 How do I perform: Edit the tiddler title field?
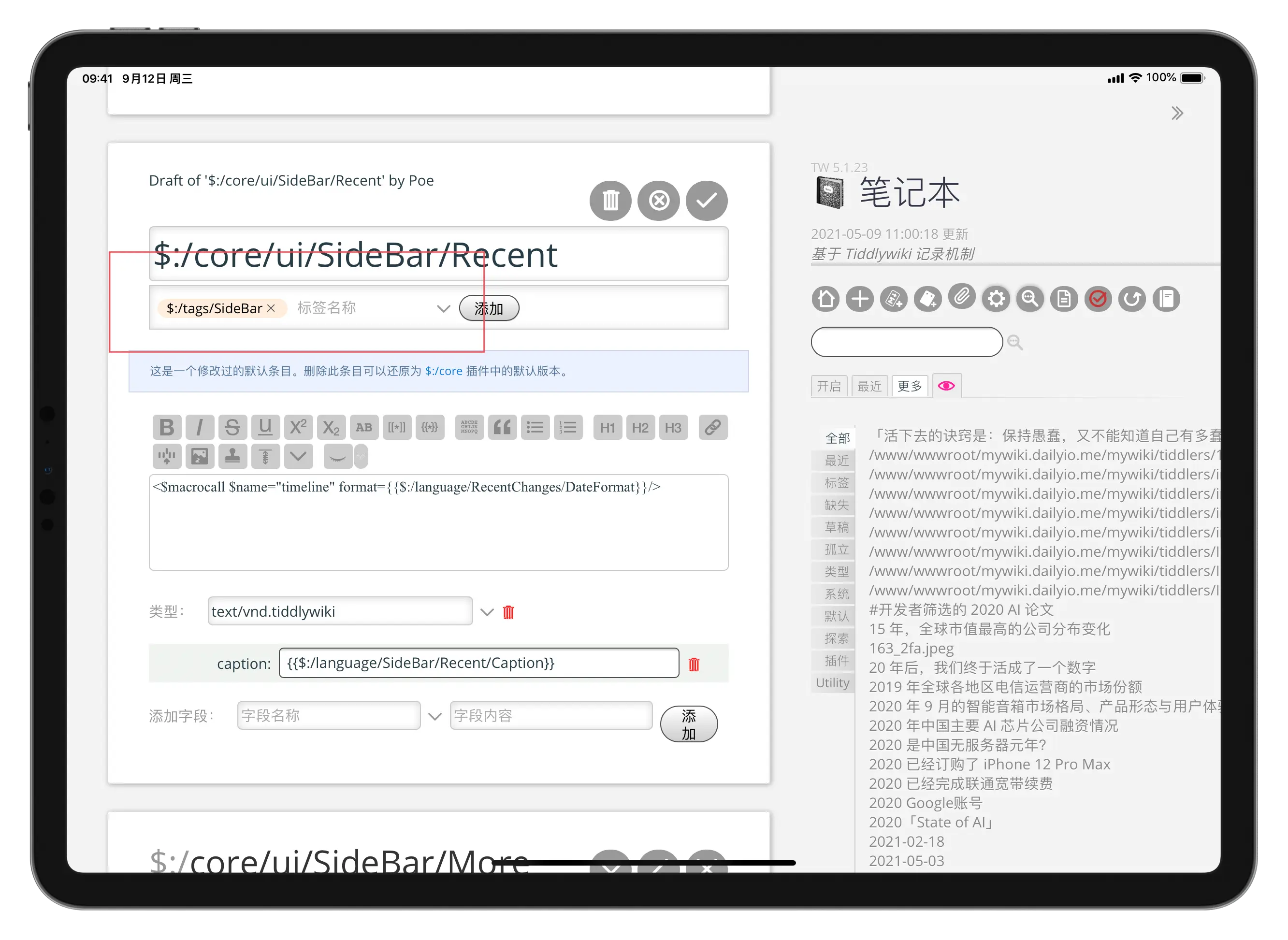439,254
